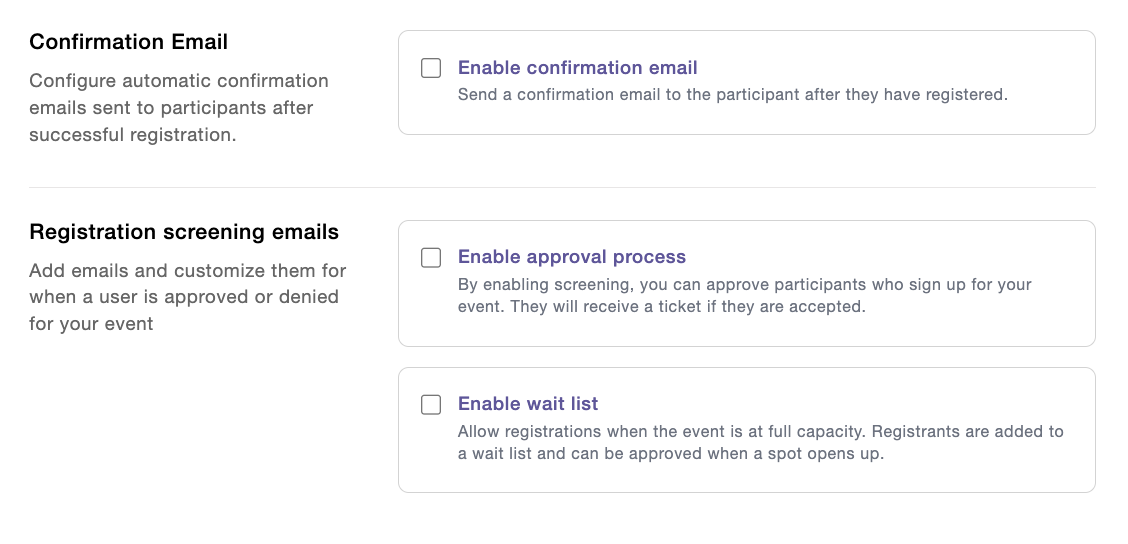Screen dimensions: 1128x544
Task: Click 'a wait list and can be approved' line
Action: 670,454
